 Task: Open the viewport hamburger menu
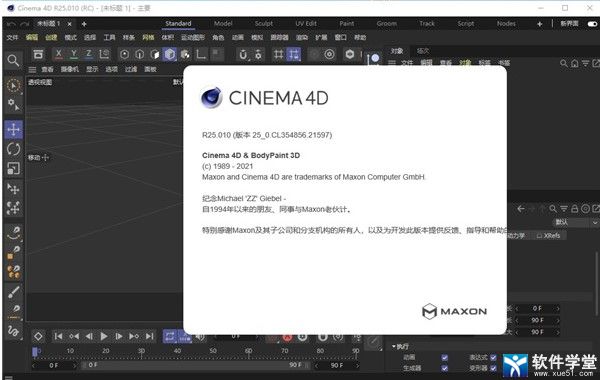tap(33, 70)
